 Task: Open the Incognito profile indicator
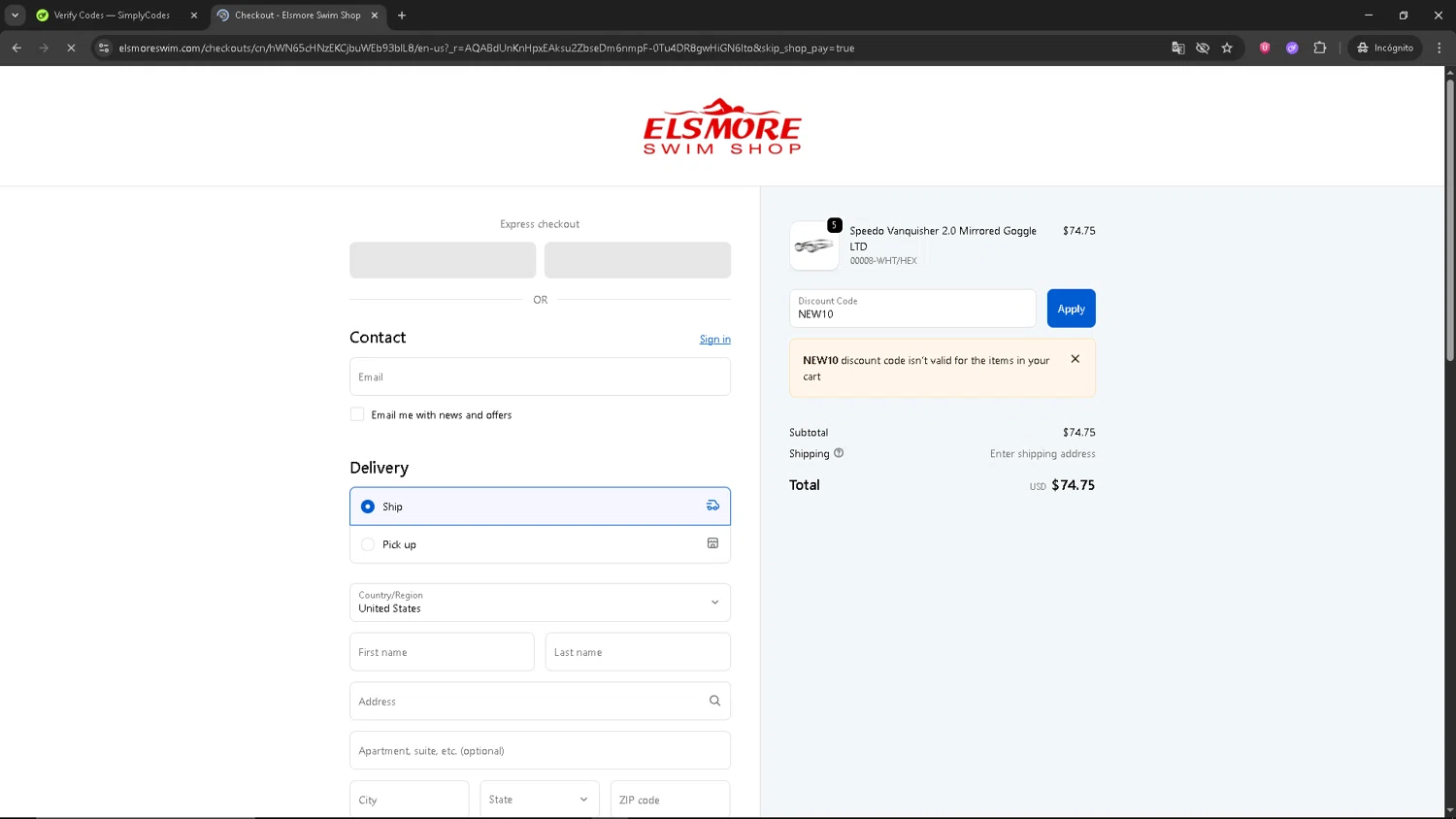tap(1385, 48)
